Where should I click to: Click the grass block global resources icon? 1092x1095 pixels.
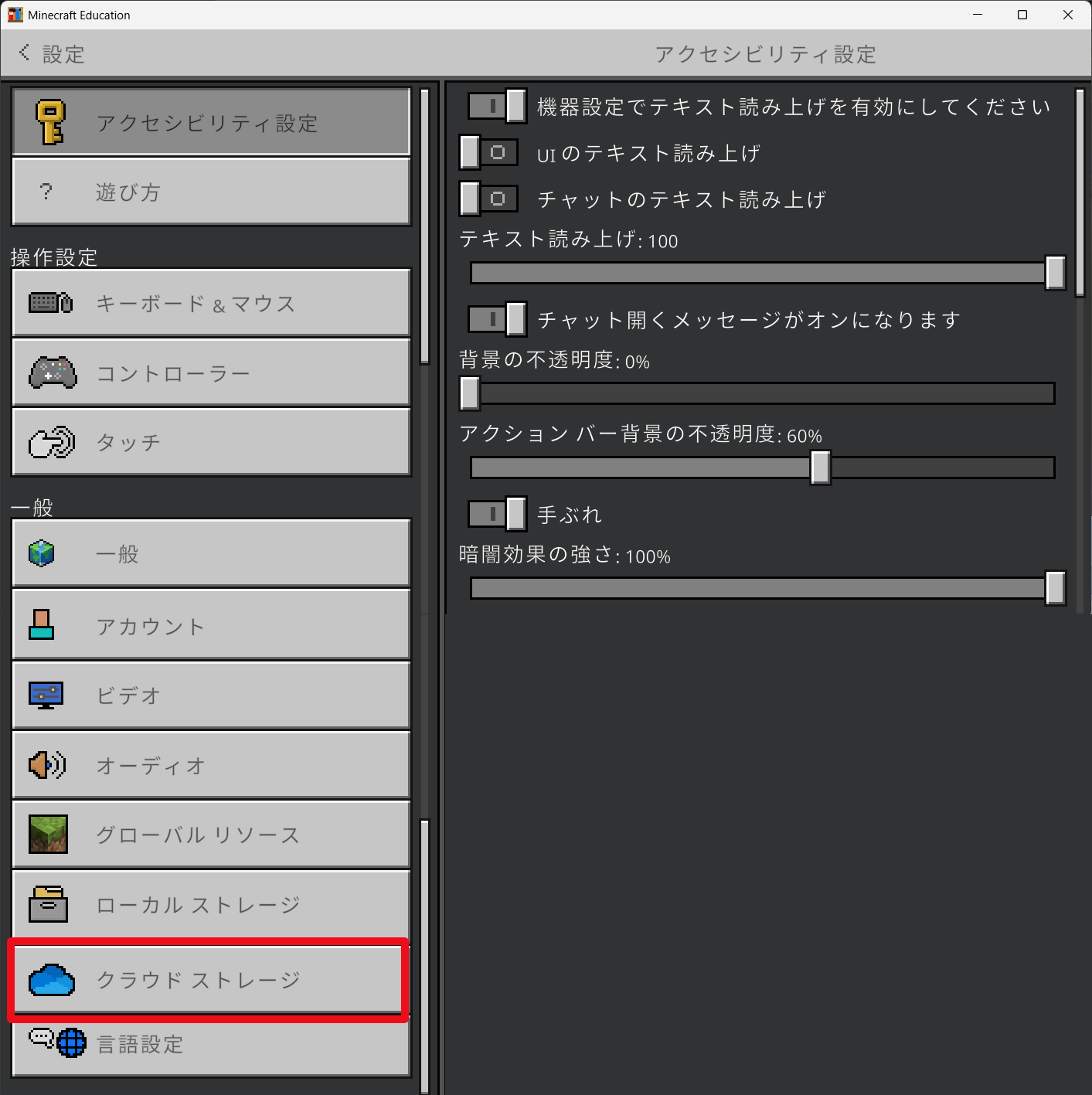48,835
